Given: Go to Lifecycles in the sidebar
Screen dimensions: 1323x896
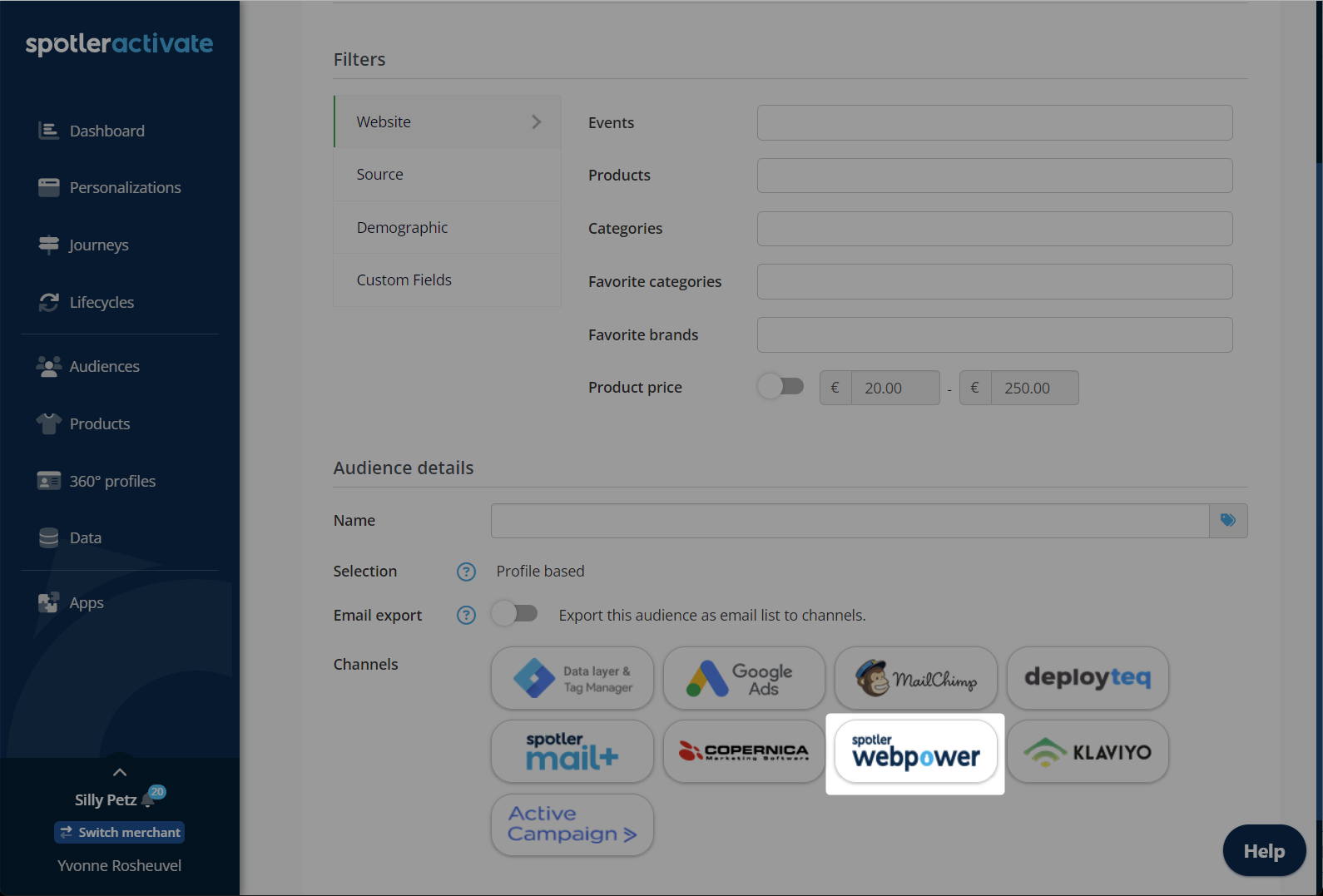Looking at the screenshot, I should (x=102, y=303).
